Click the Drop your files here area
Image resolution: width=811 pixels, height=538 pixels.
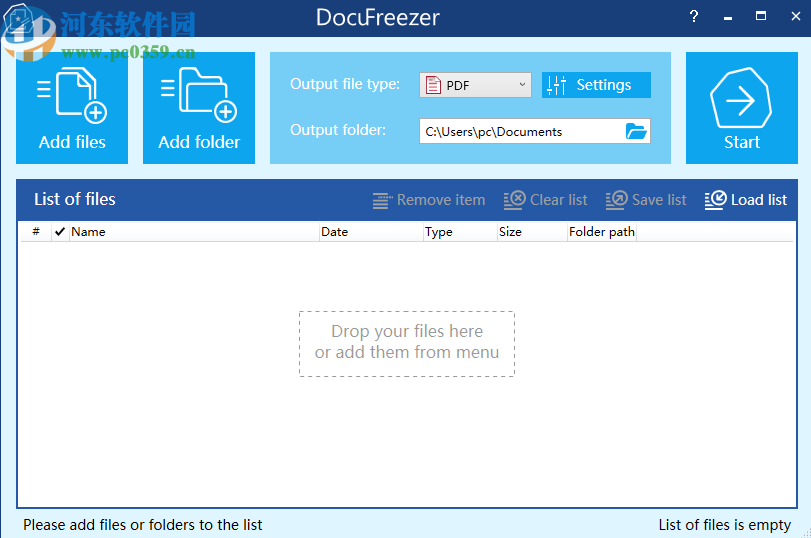[407, 343]
